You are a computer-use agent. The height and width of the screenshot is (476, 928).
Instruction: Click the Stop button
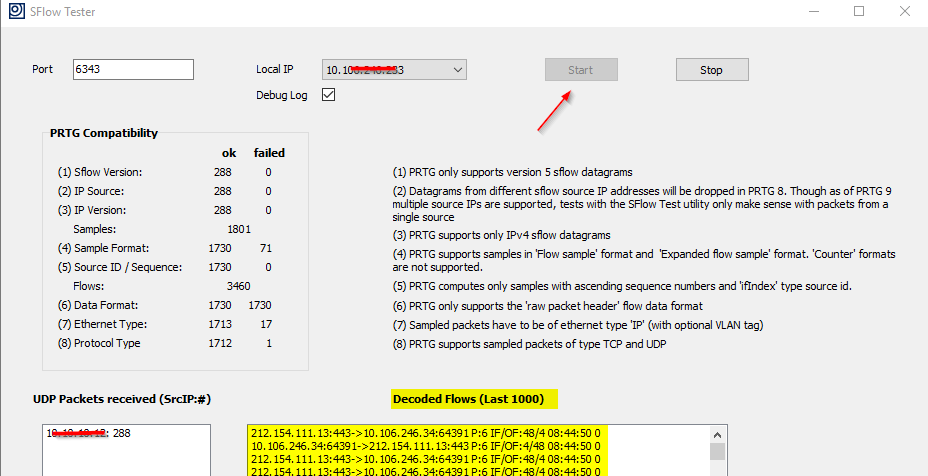click(712, 70)
